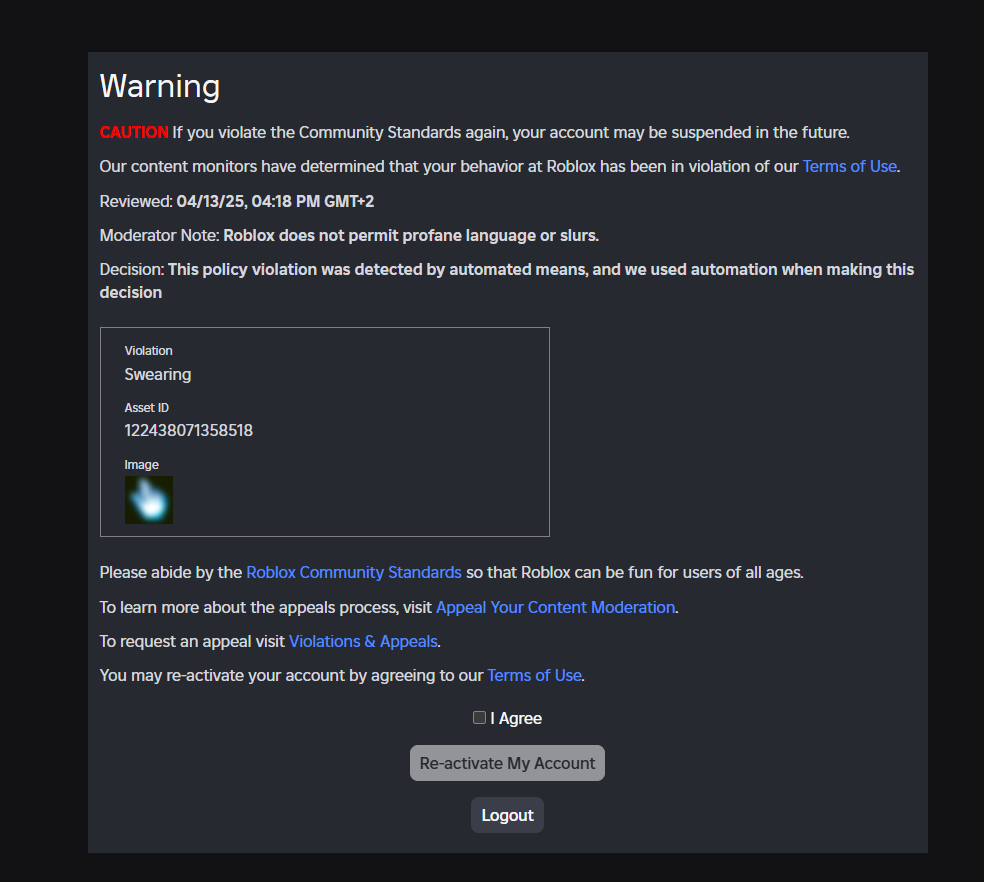This screenshot has width=984, height=882.
Task: Click the Asset ID number 122438071358518
Action: click(x=188, y=431)
